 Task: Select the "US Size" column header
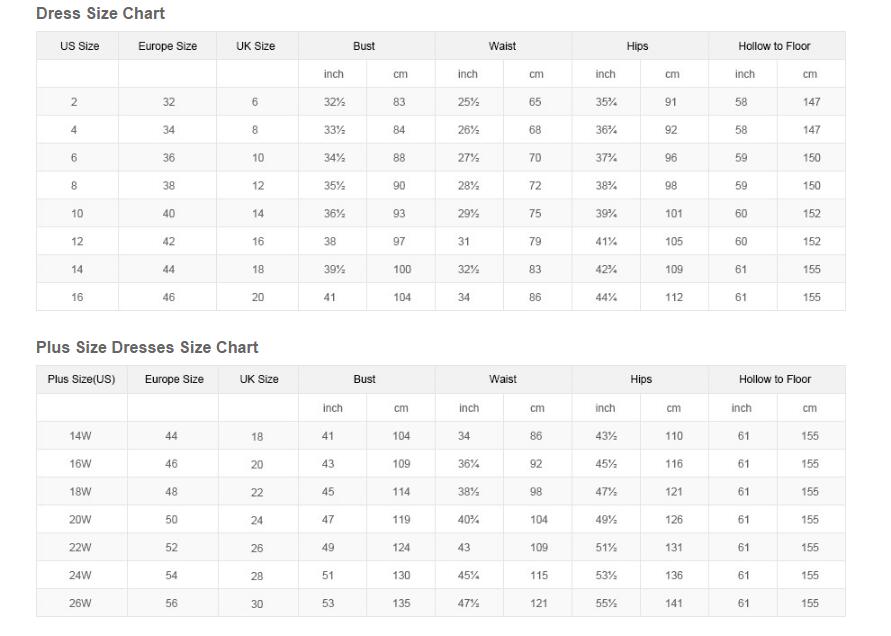pos(79,46)
